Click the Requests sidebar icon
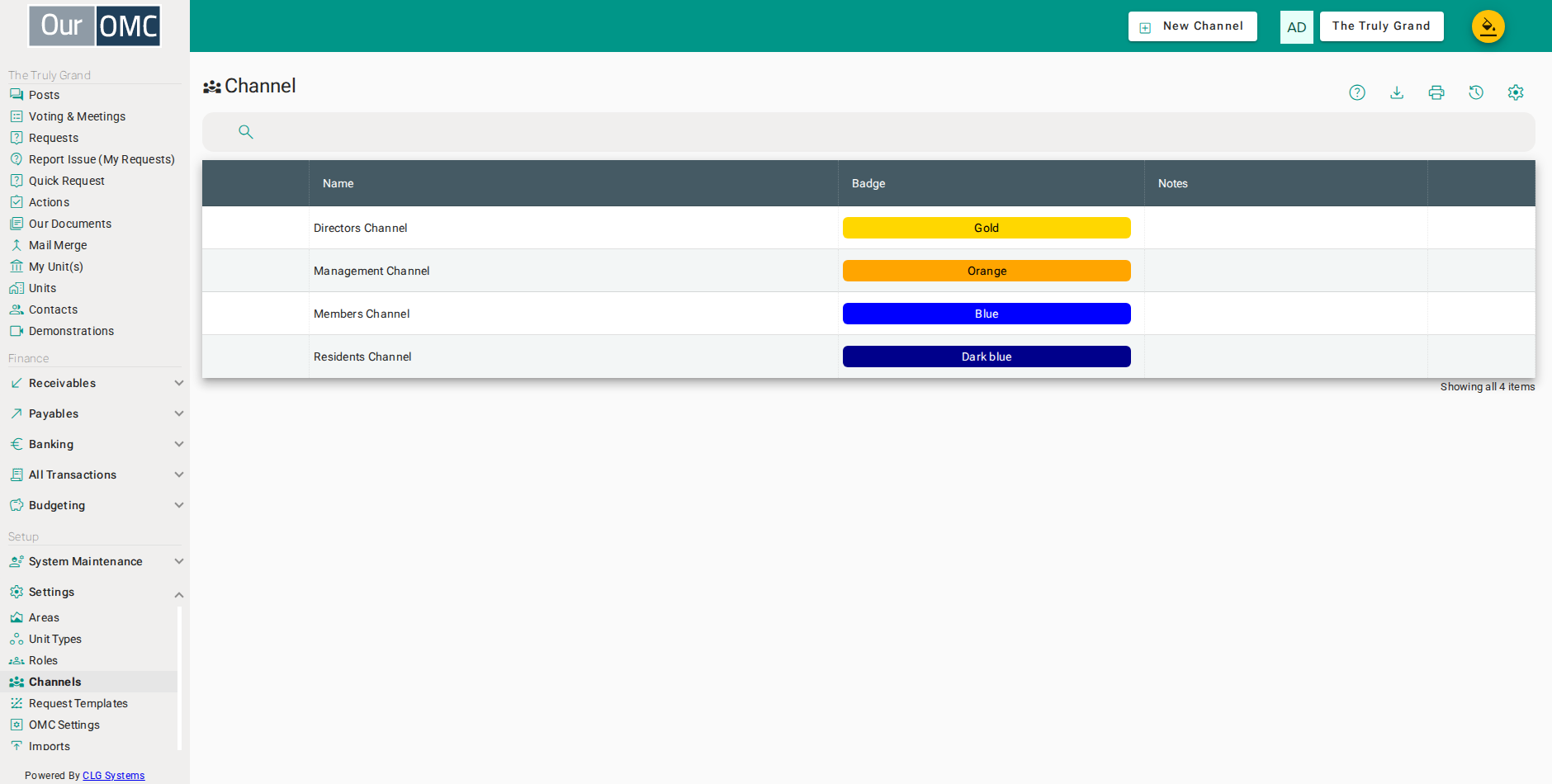 tap(17, 138)
